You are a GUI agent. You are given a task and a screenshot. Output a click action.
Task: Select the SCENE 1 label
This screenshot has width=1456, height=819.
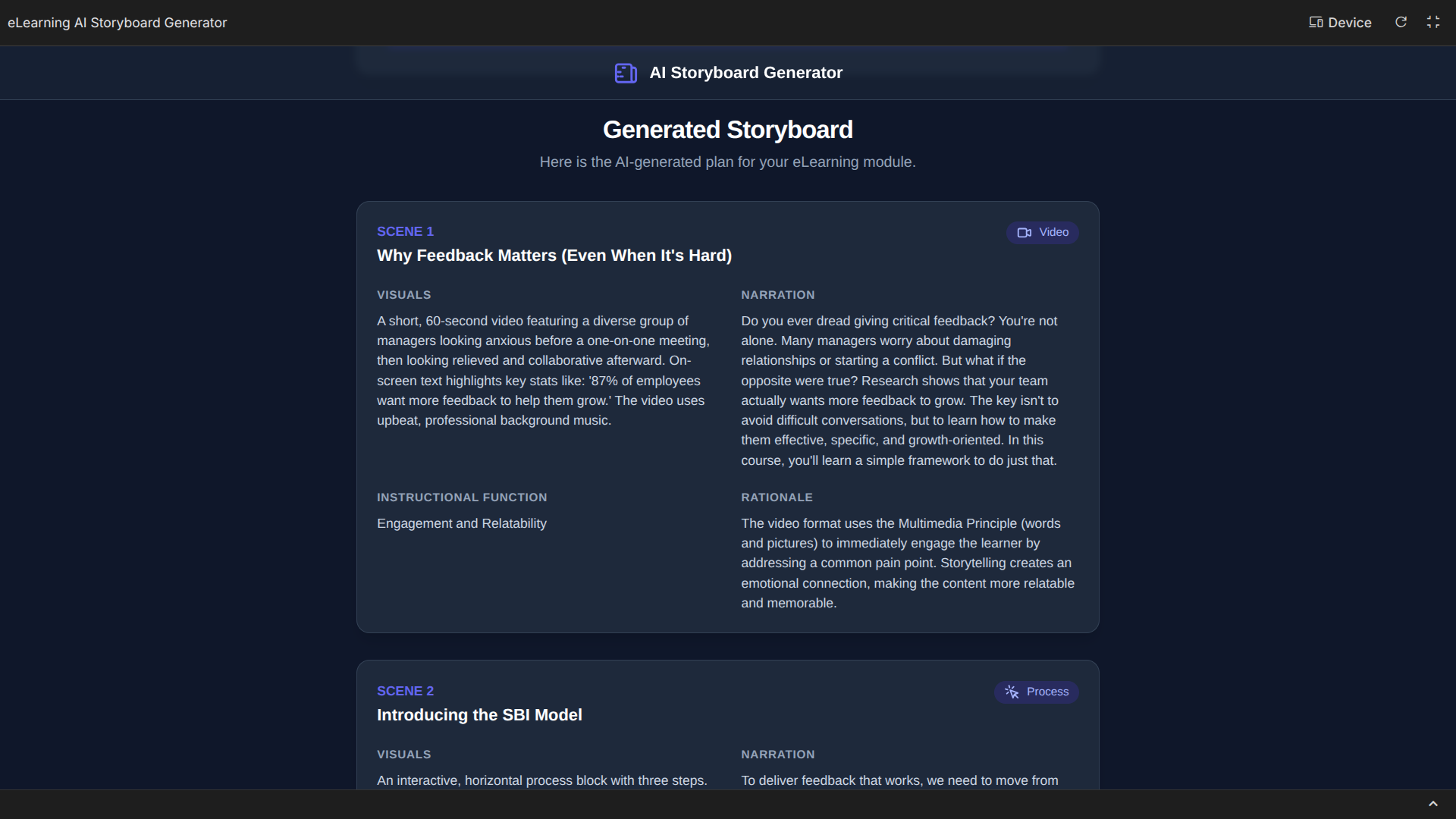click(x=405, y=231)
